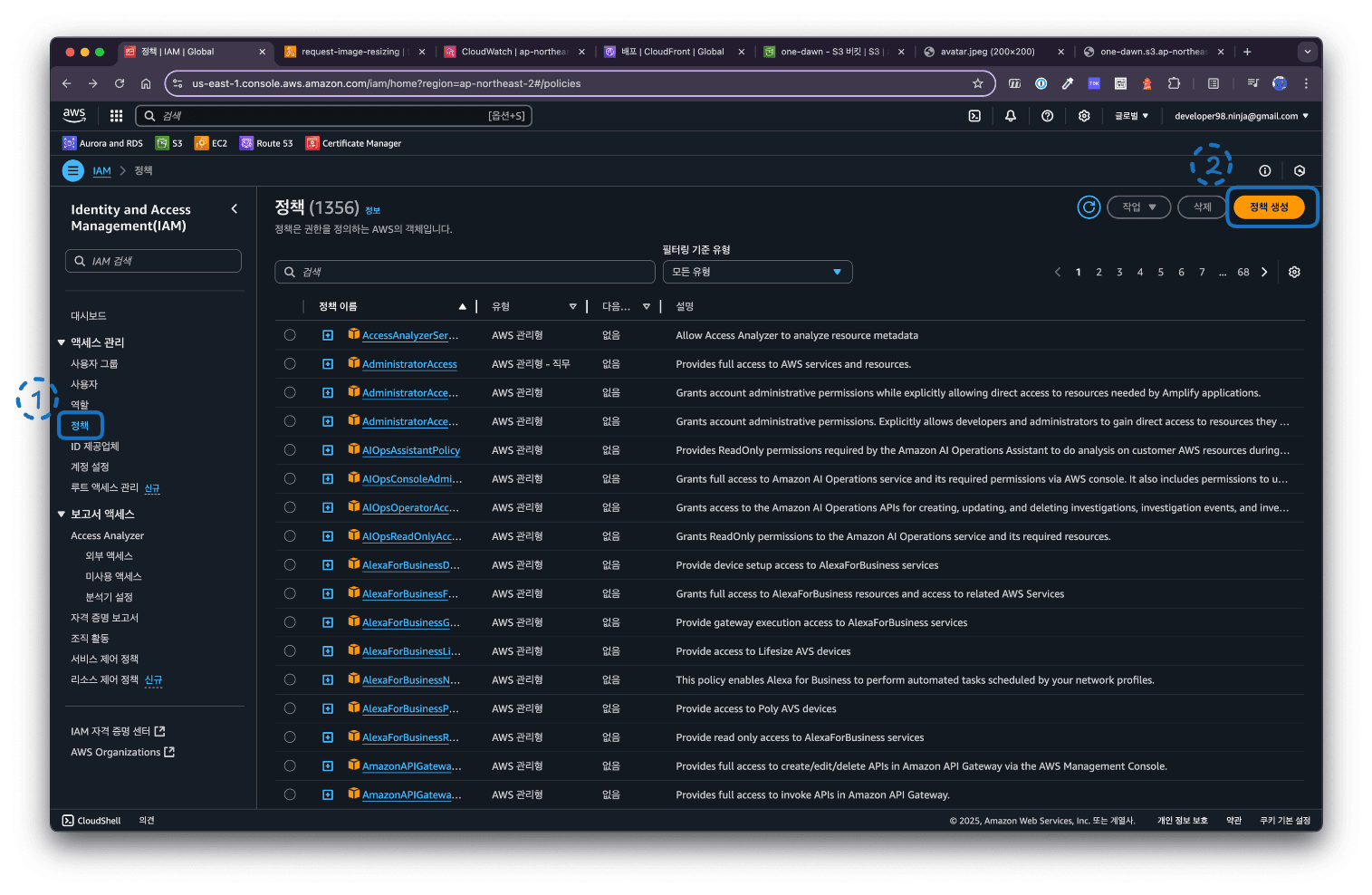Select radio for AIOpsOperatorAccess policy
The width and height of the screenshot is (1372, 895).
[x=290, y=507]
